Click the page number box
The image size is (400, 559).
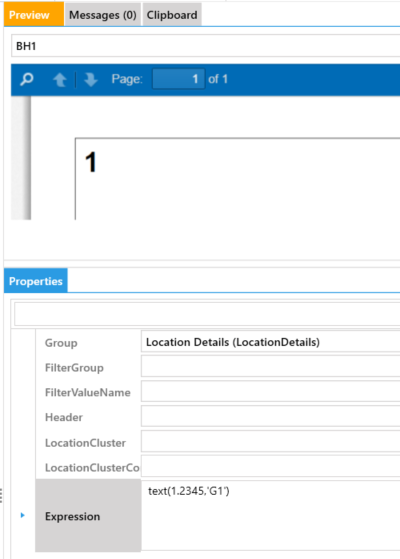178,79
